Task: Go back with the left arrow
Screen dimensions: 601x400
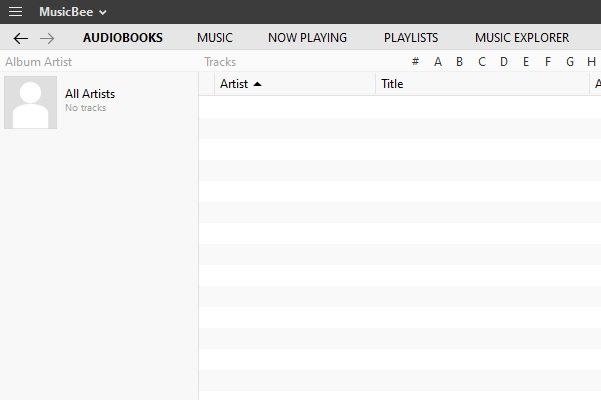Action: (20, 38)
